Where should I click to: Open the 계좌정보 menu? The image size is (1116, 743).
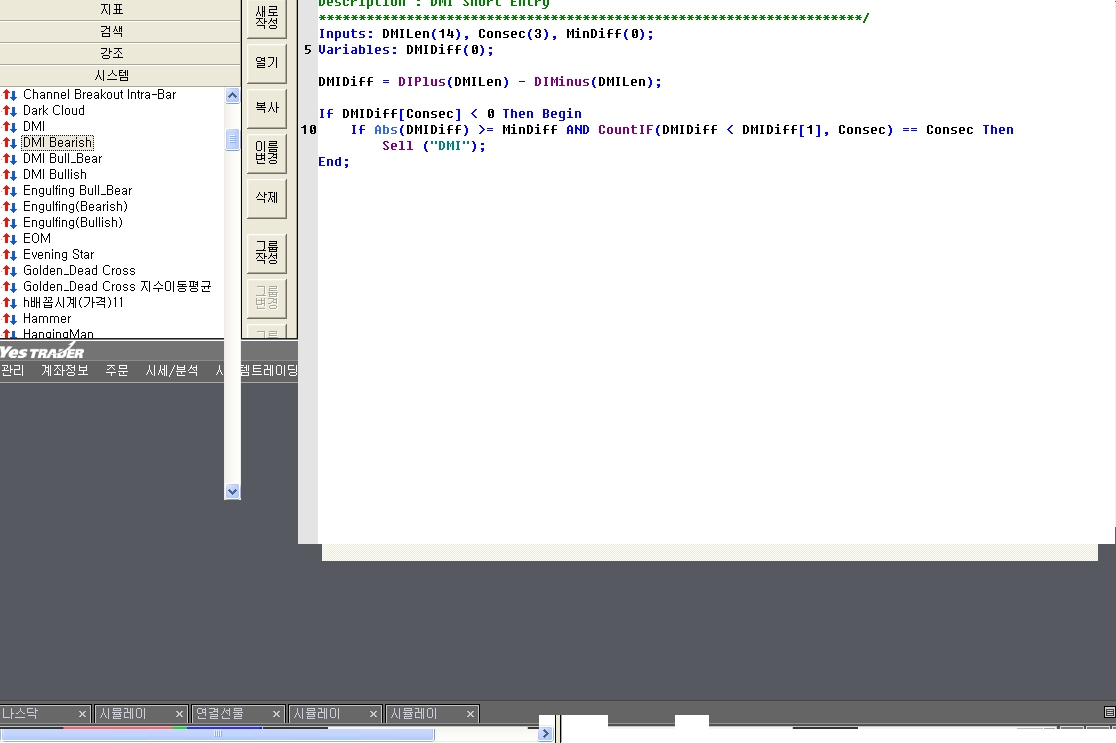pos(65,371)
